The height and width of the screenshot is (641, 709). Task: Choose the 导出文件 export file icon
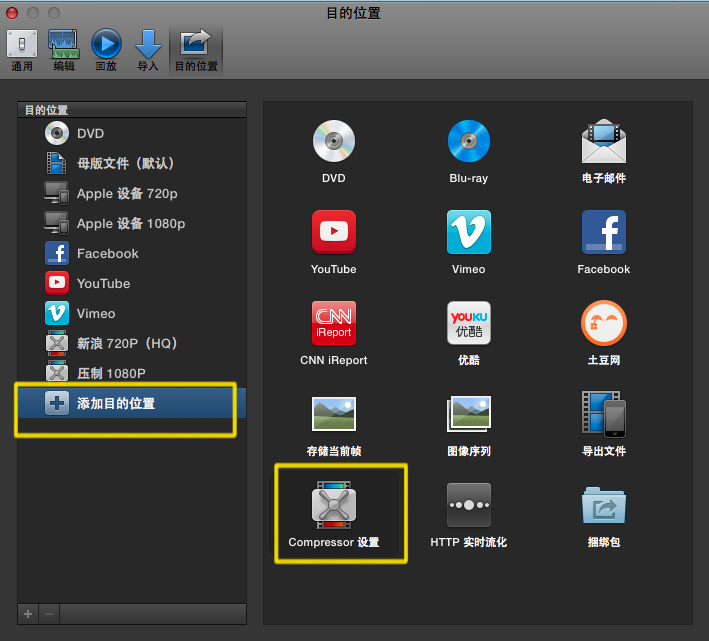coord(603,414)
